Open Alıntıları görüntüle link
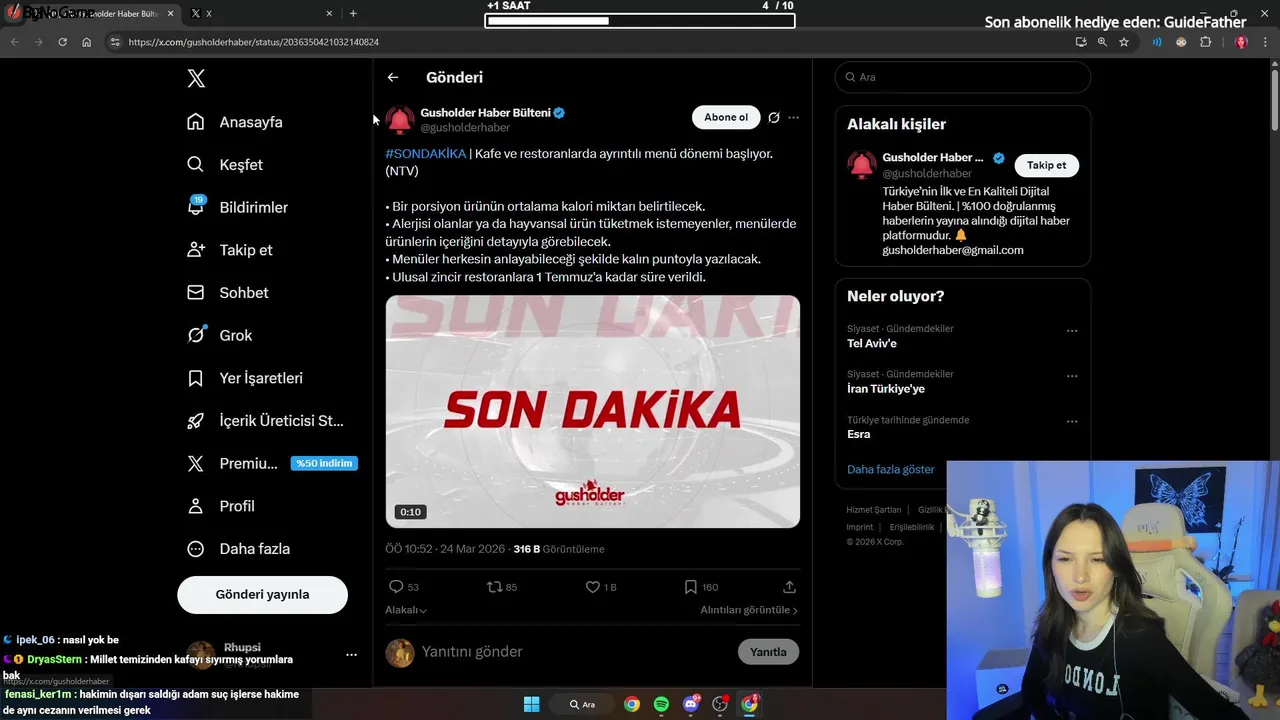Screen dimensions: 1280x720 tap(749, 610)
